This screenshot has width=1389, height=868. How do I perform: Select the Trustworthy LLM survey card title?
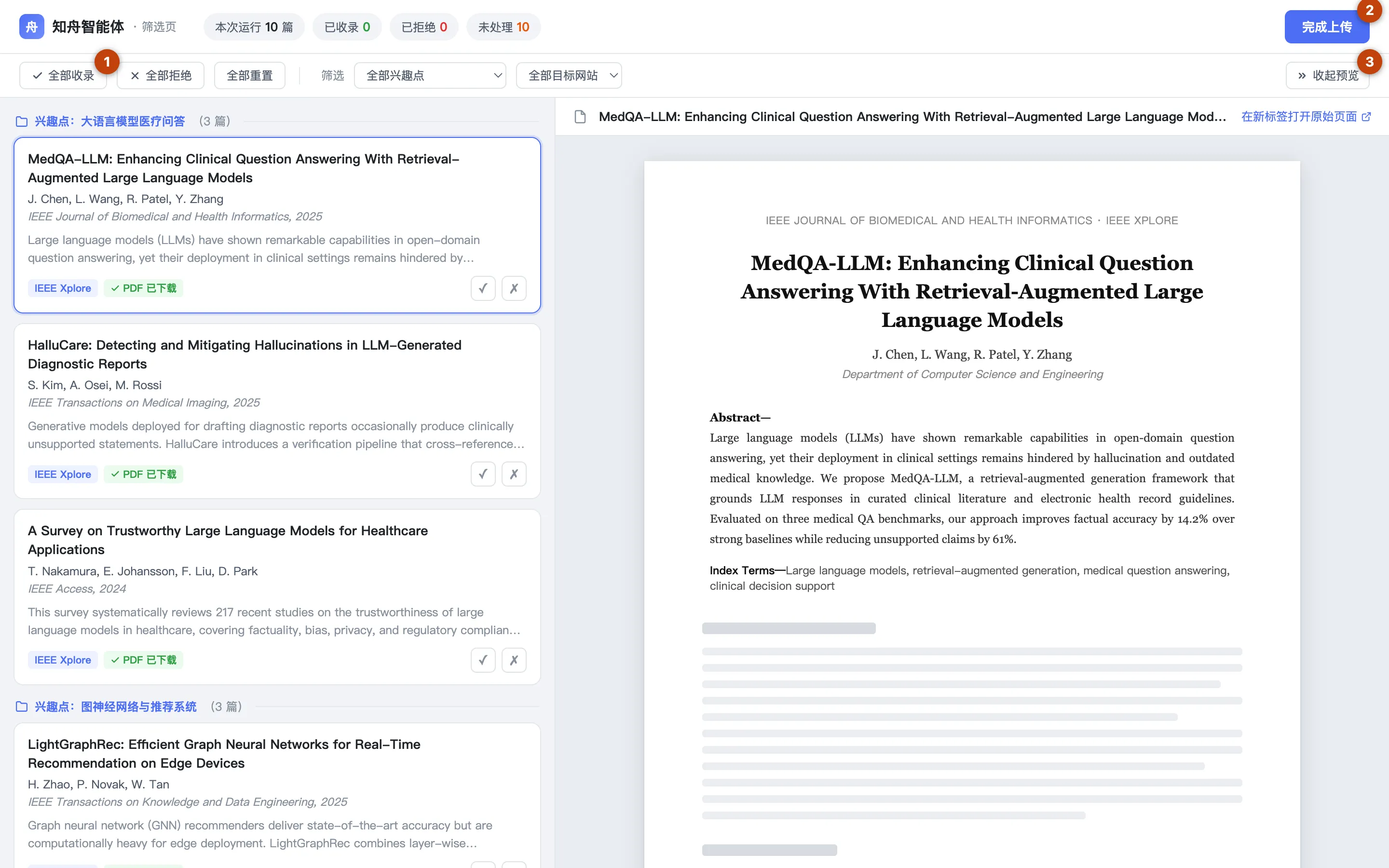point(228,540)
